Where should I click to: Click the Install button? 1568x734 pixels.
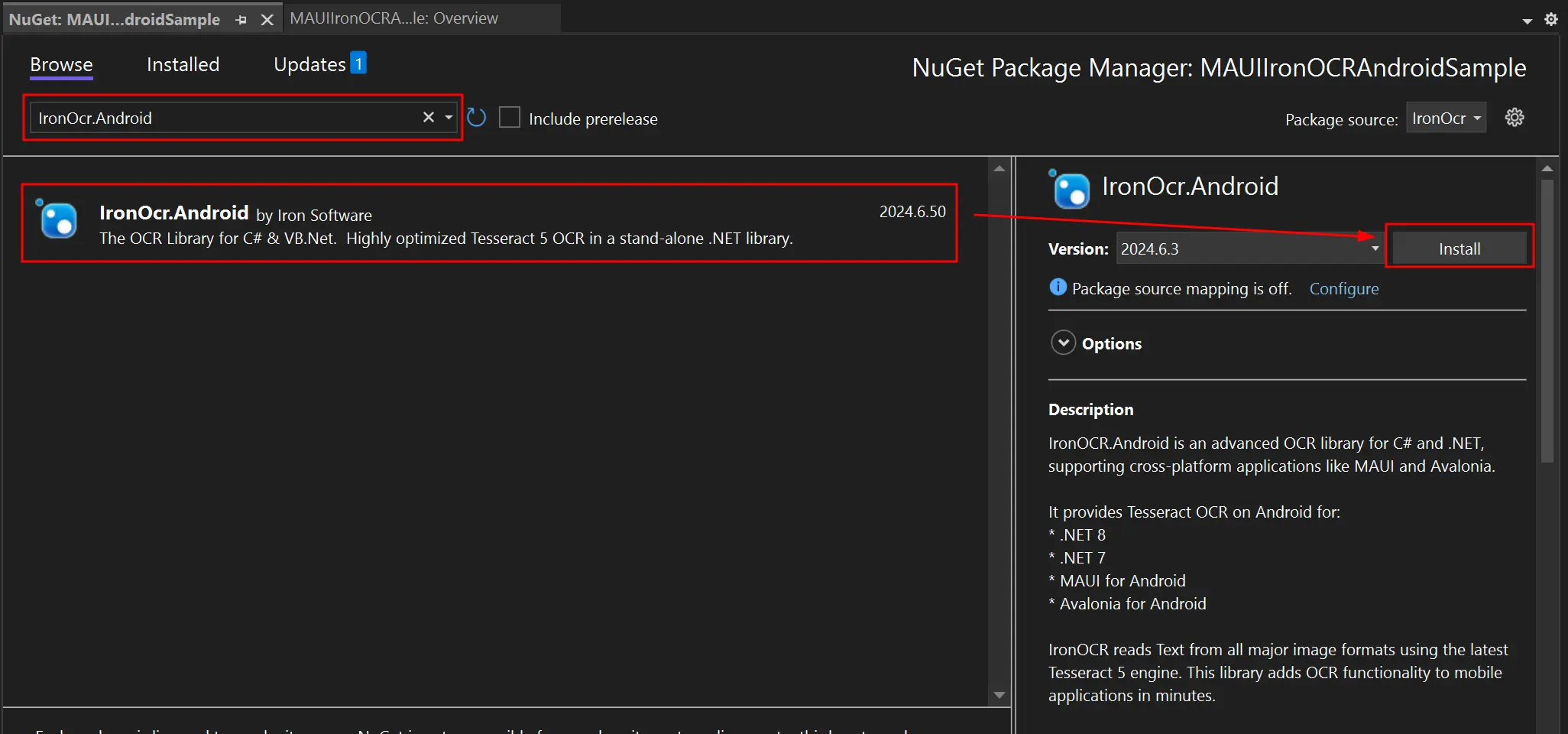tap(1459, 248)
